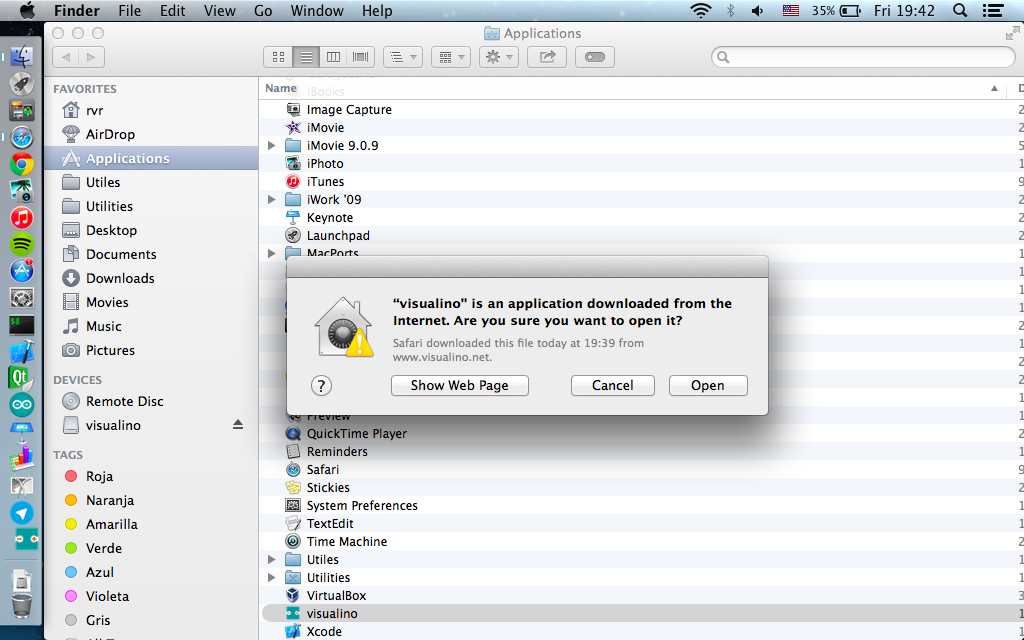Select the VirtualBox application row

coord(641,596)
